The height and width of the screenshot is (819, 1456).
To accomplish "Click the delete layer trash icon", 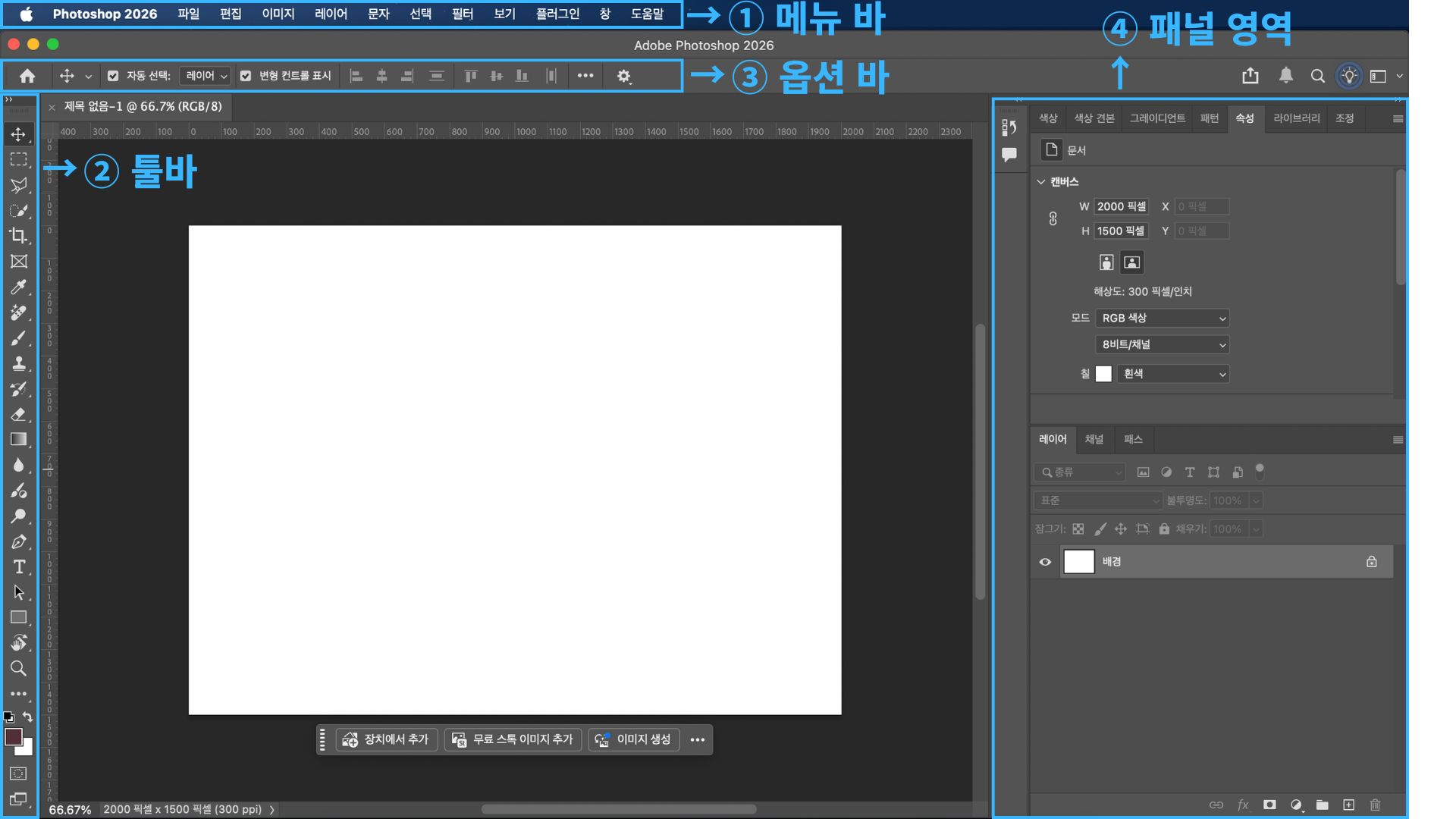I will pos(1376,805).
